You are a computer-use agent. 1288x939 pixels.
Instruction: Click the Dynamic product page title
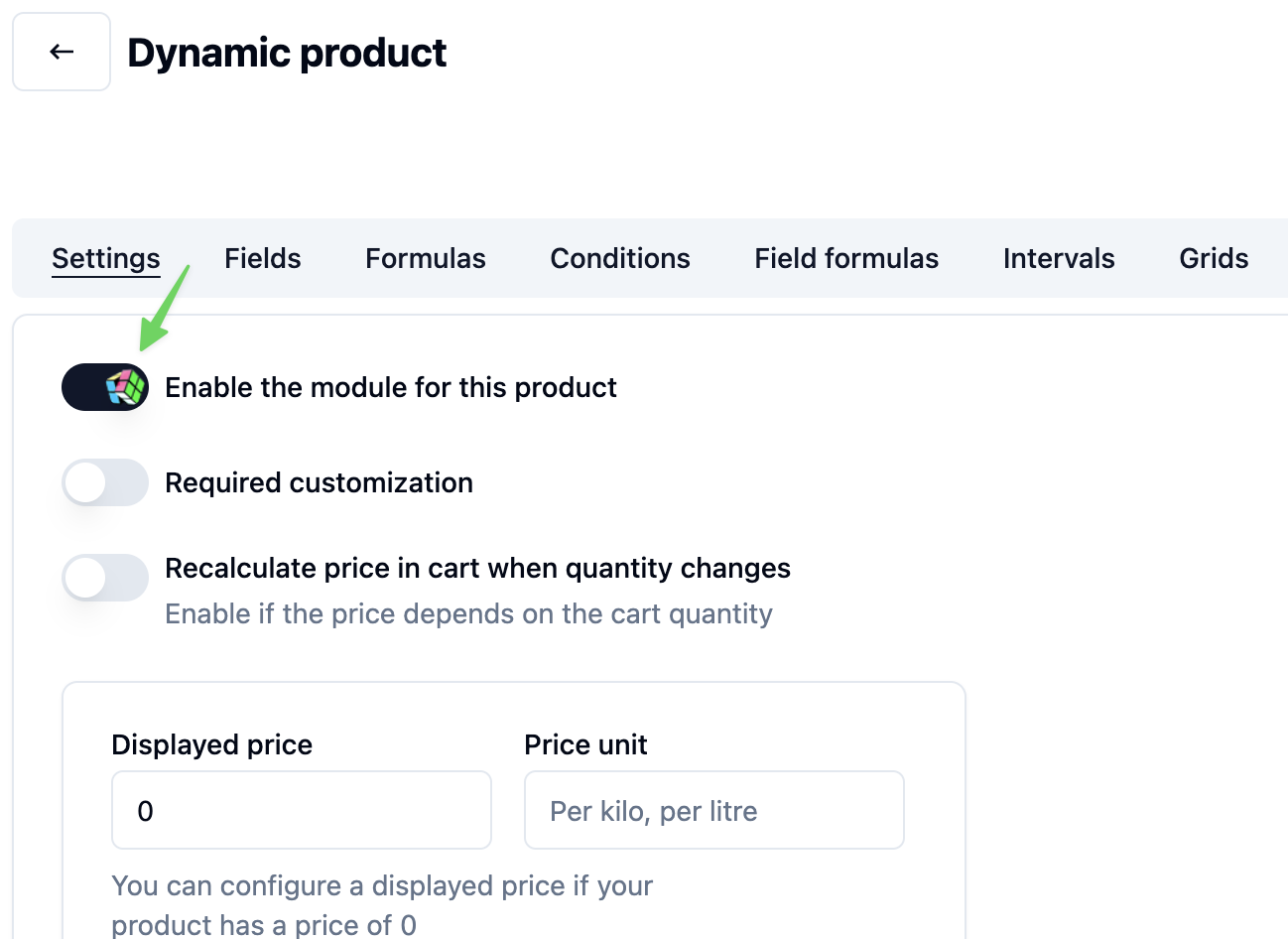point(286,53)
